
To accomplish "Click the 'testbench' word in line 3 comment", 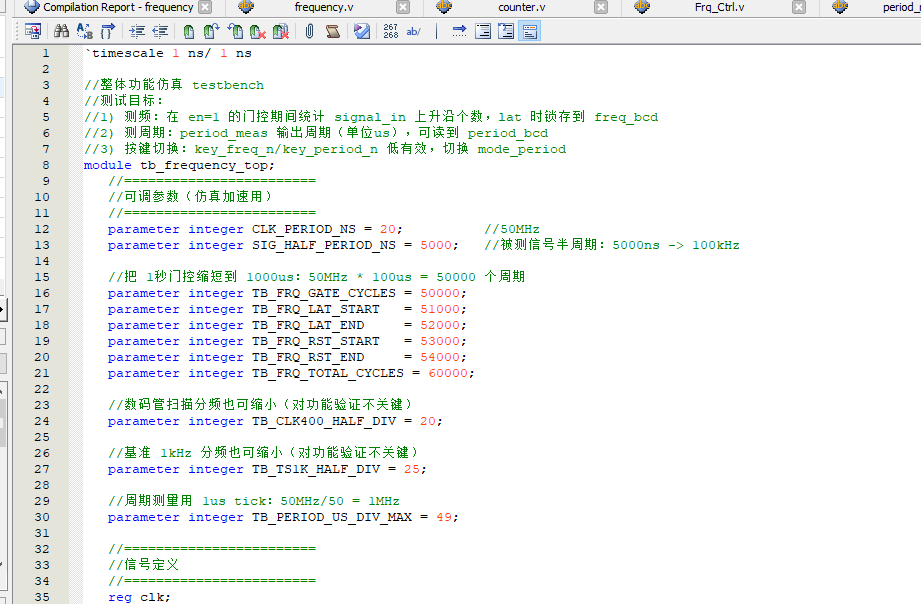I will [x=228, y=85].
